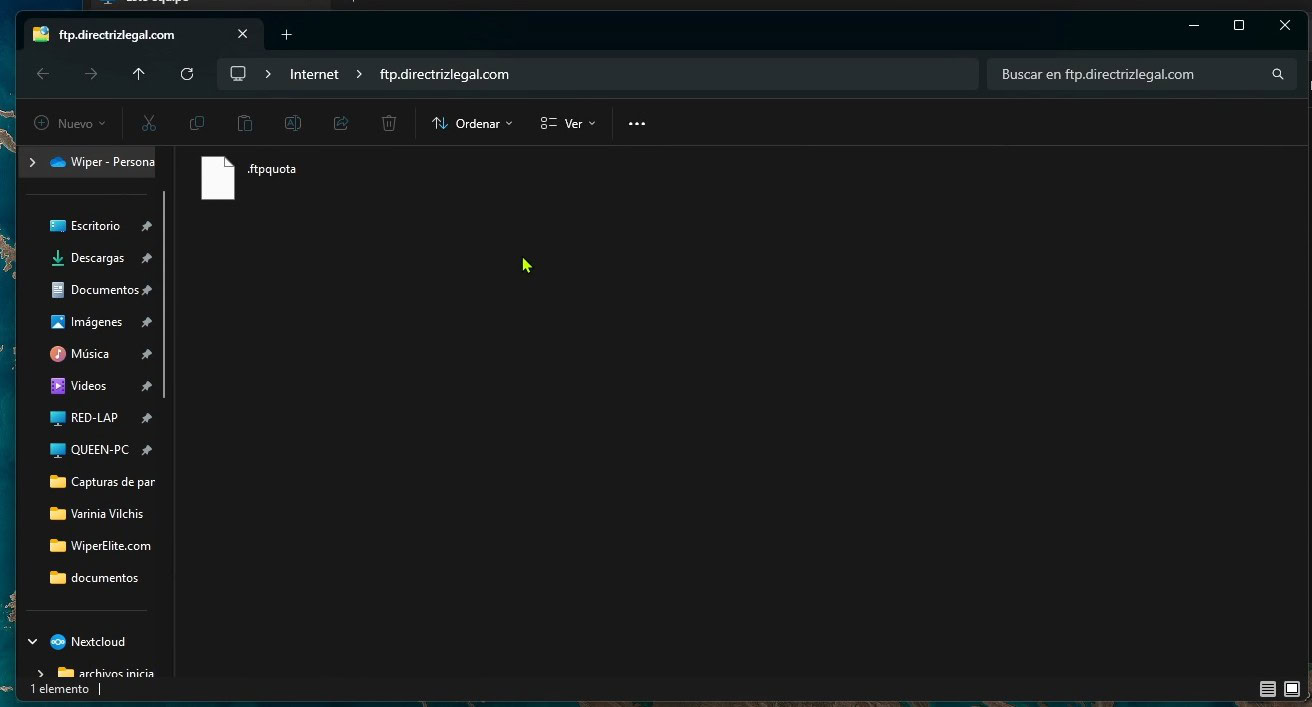Click the navigation pane scrollbar
Image resolution: width=1312 pixels, height=707 pixels.
163,295
